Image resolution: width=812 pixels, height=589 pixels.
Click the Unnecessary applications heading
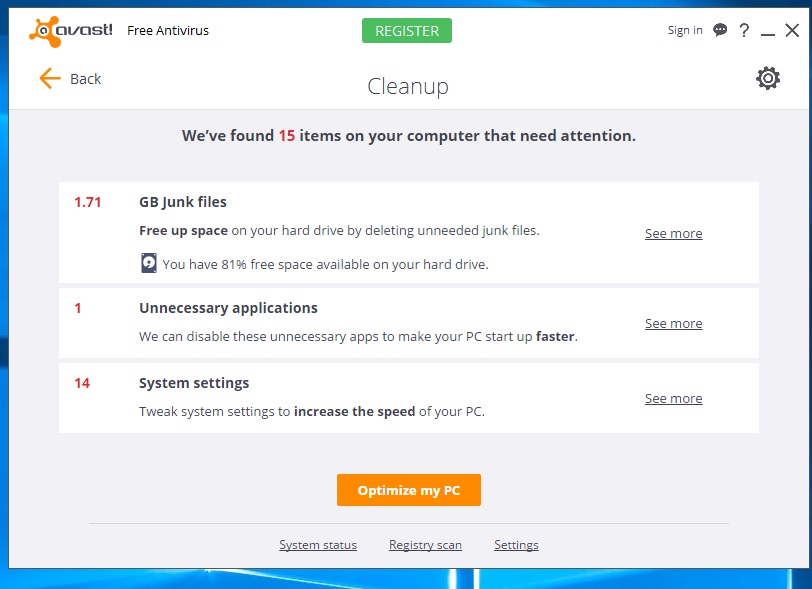(228, 308)
